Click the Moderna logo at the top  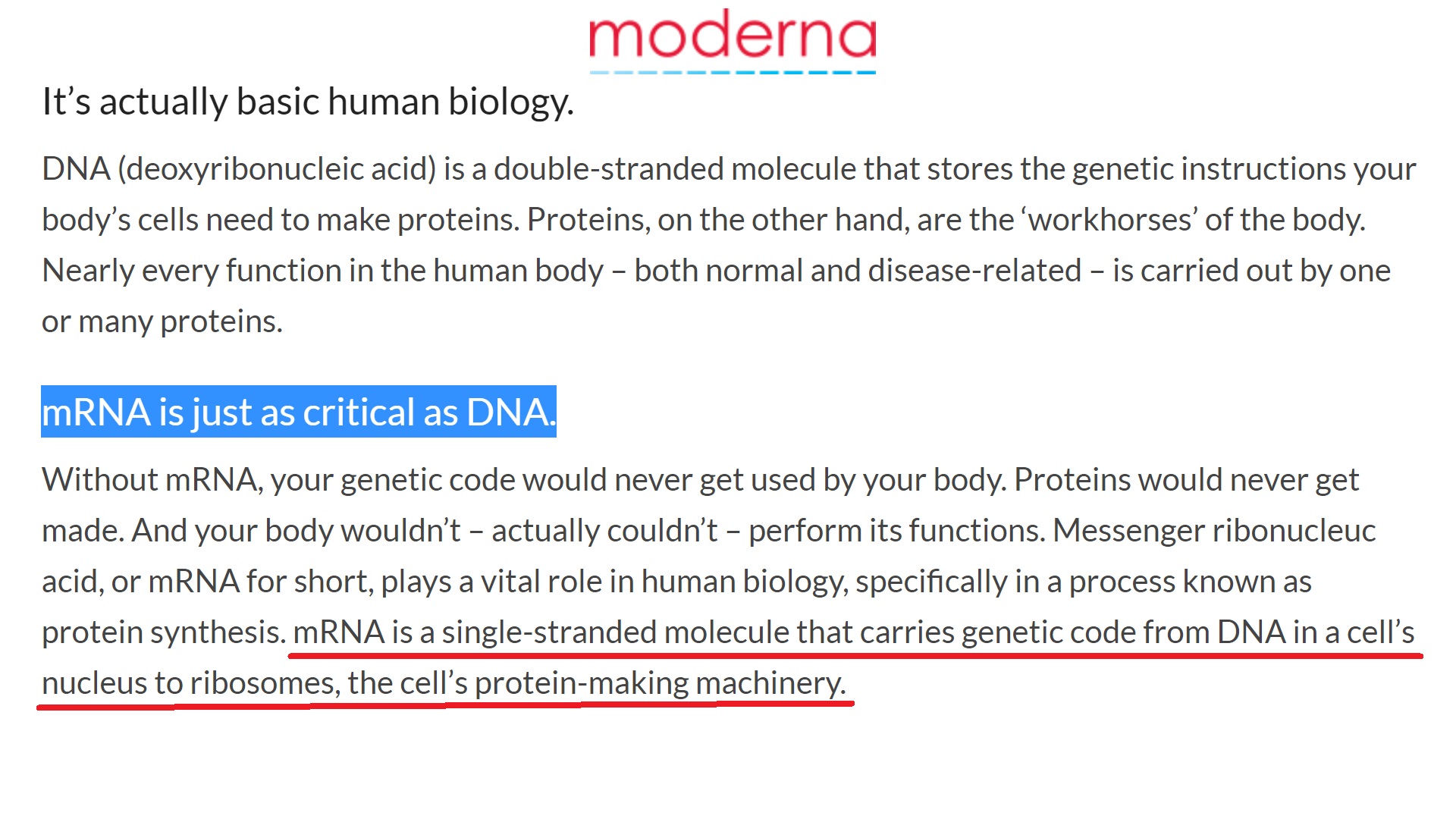(x=733, y=35)
